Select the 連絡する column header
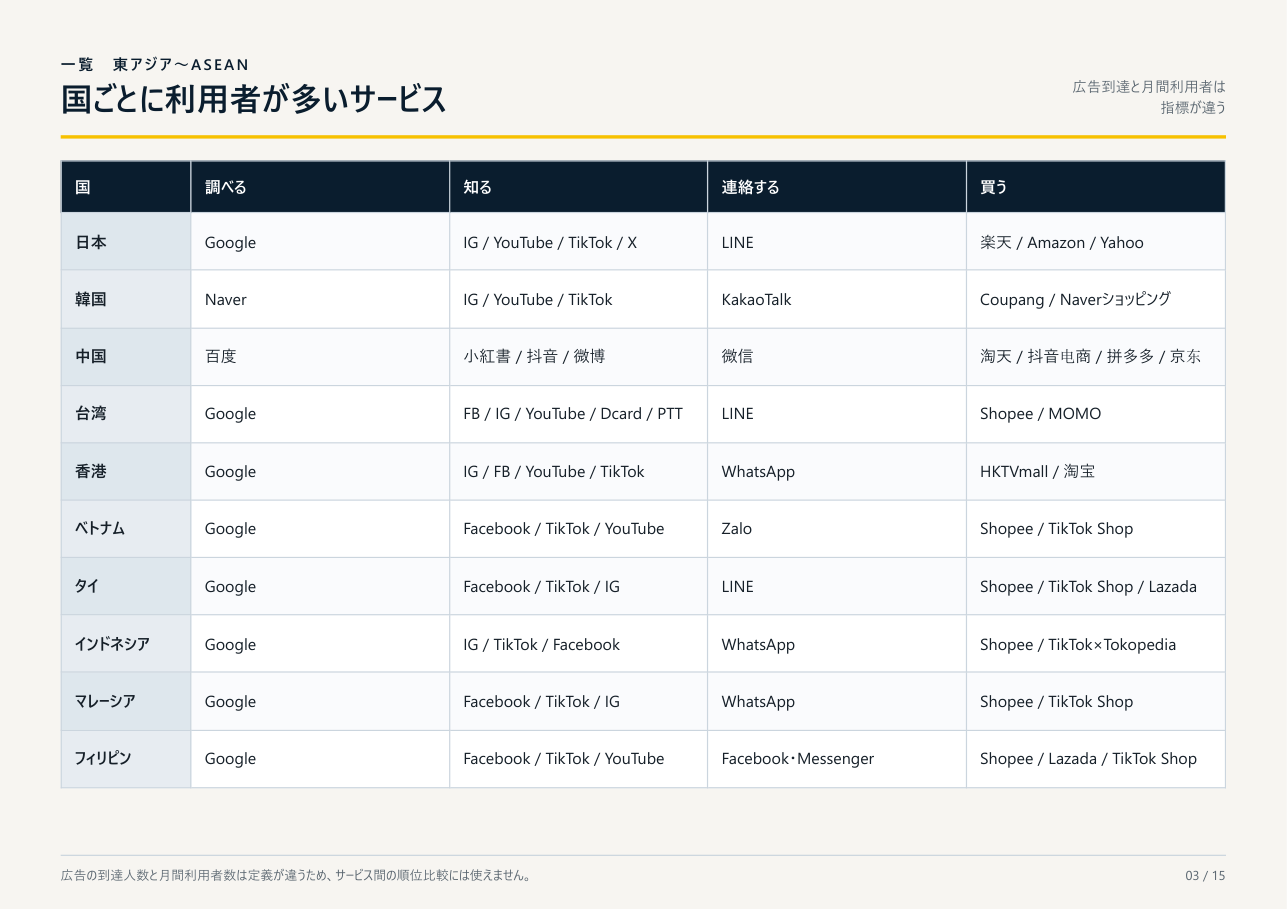Image resolution: width=1287 pixels, height=909 pixels. pyautogui.click(x=837, y=187)
